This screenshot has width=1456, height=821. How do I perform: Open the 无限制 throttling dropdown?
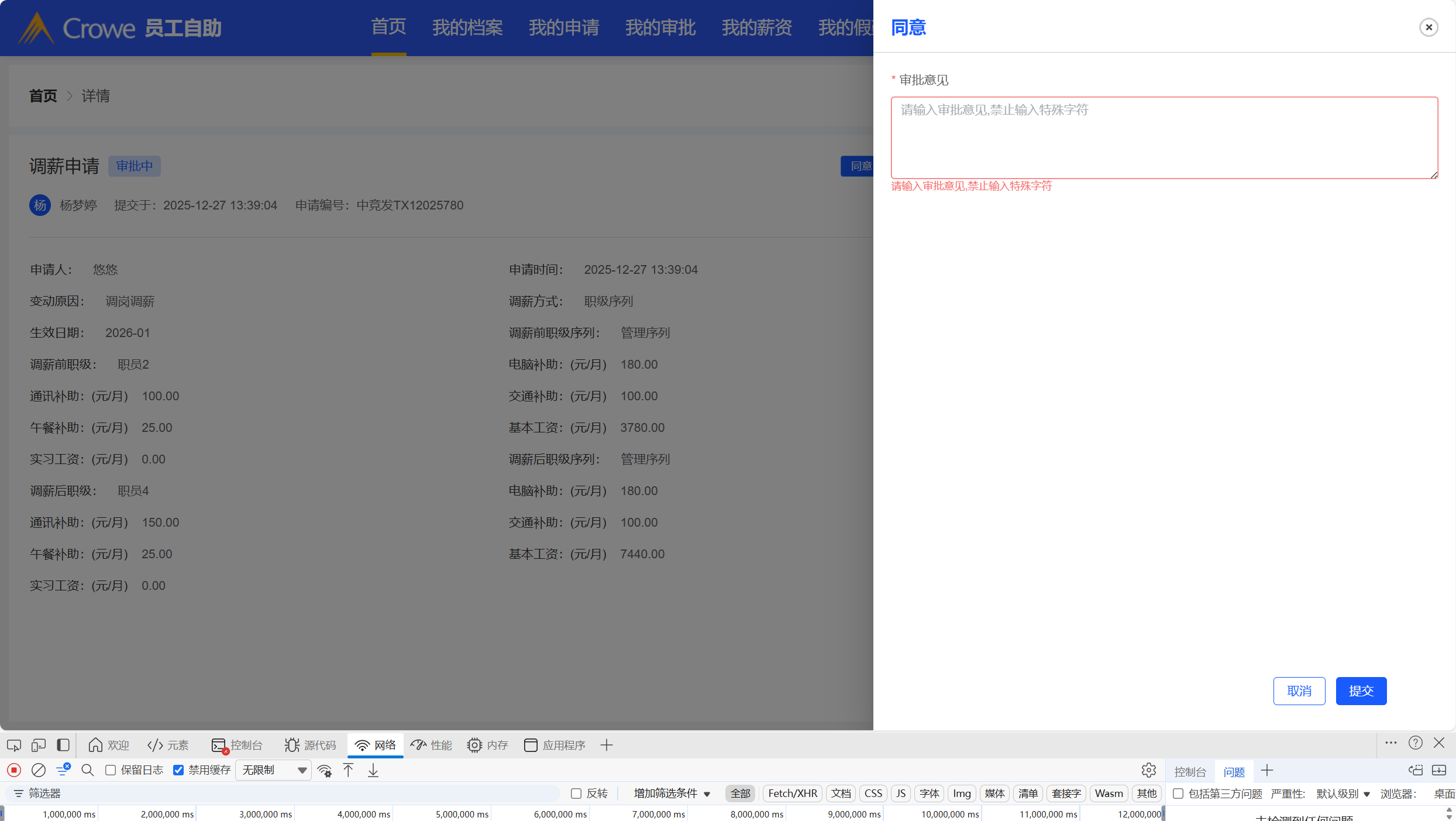point(274,770)
